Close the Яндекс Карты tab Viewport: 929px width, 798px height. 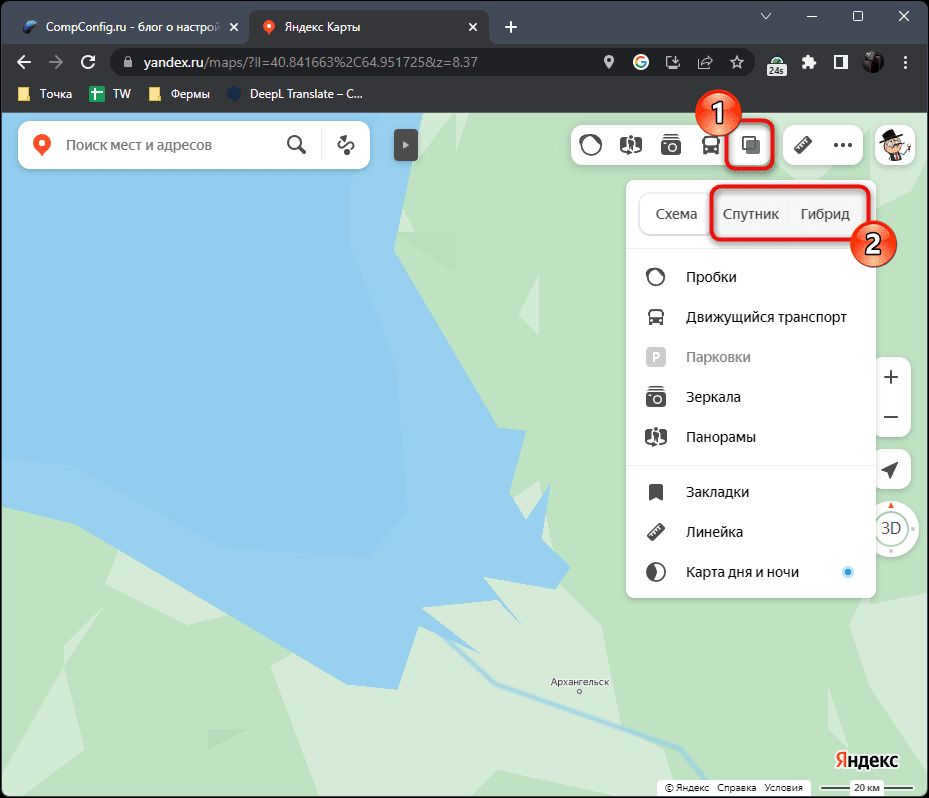pos(473,27)
